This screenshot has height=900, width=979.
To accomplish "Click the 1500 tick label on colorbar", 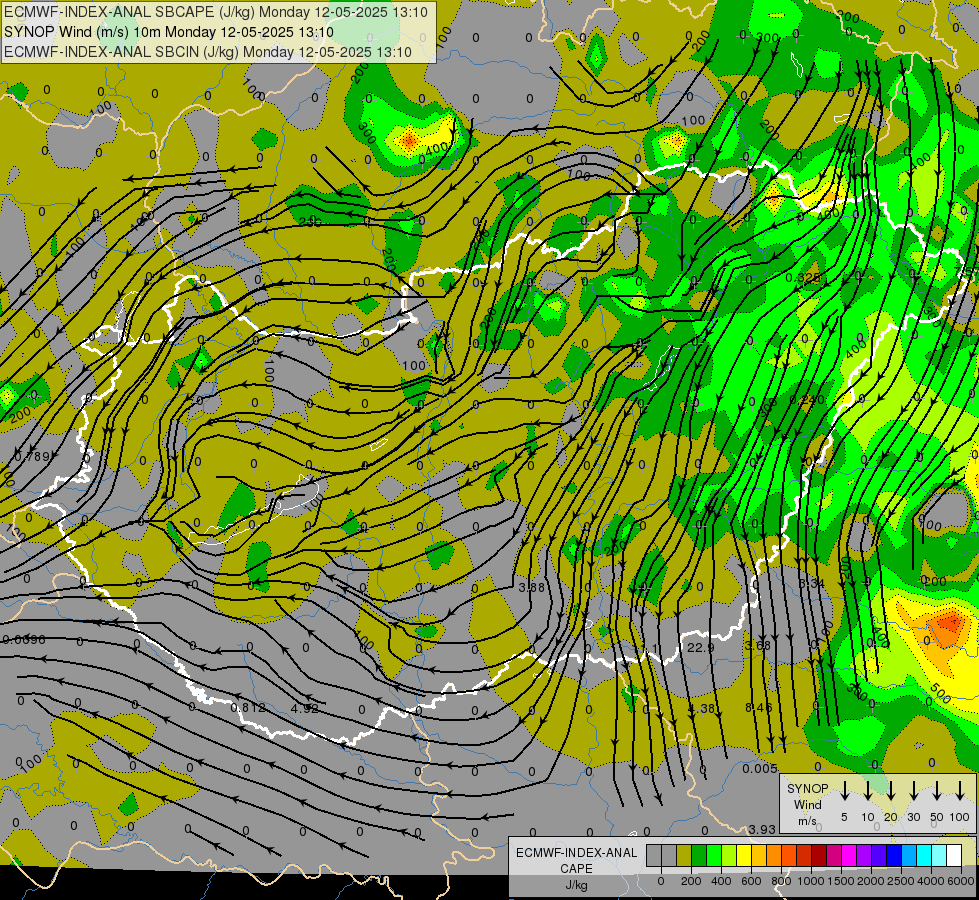I will [840, 881].
